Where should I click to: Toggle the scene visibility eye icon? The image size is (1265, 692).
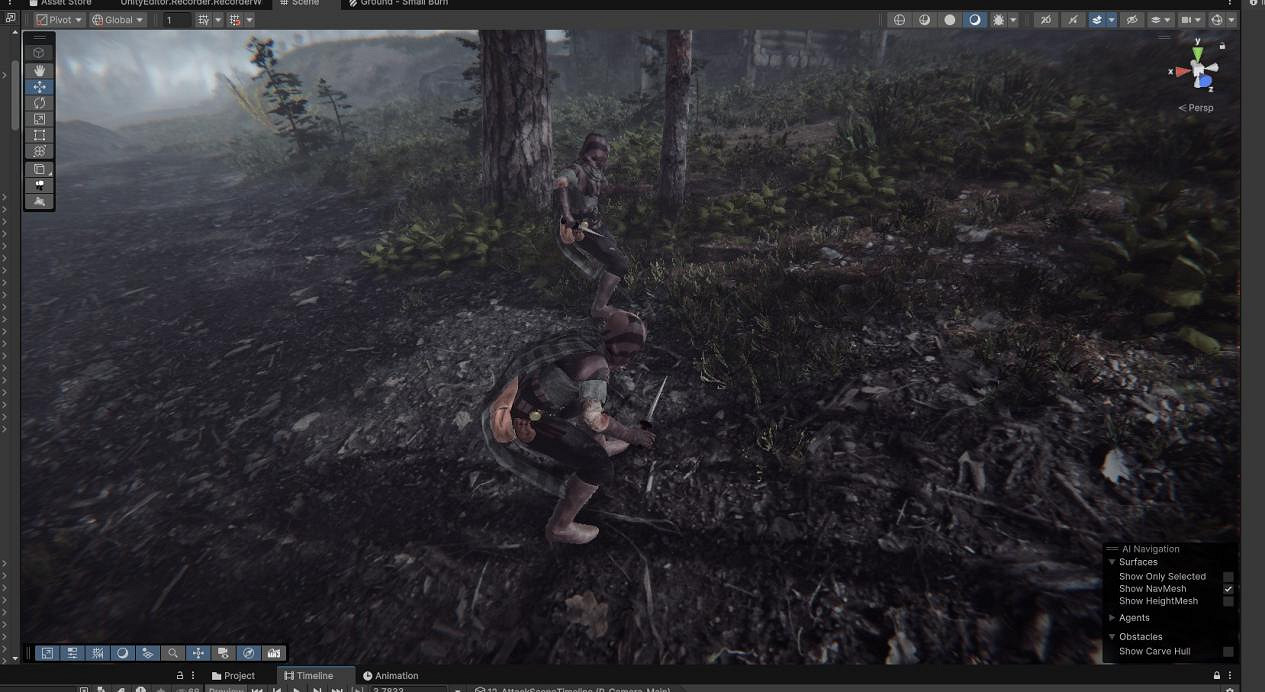tap(1131, 20)
